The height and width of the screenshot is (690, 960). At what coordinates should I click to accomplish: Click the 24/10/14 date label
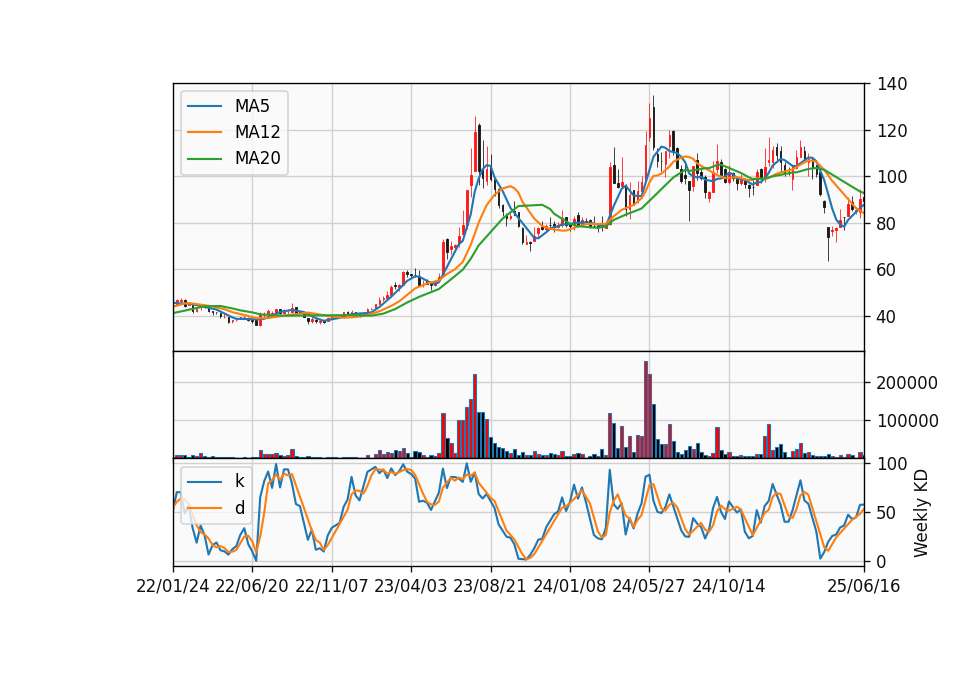[729, 586]
